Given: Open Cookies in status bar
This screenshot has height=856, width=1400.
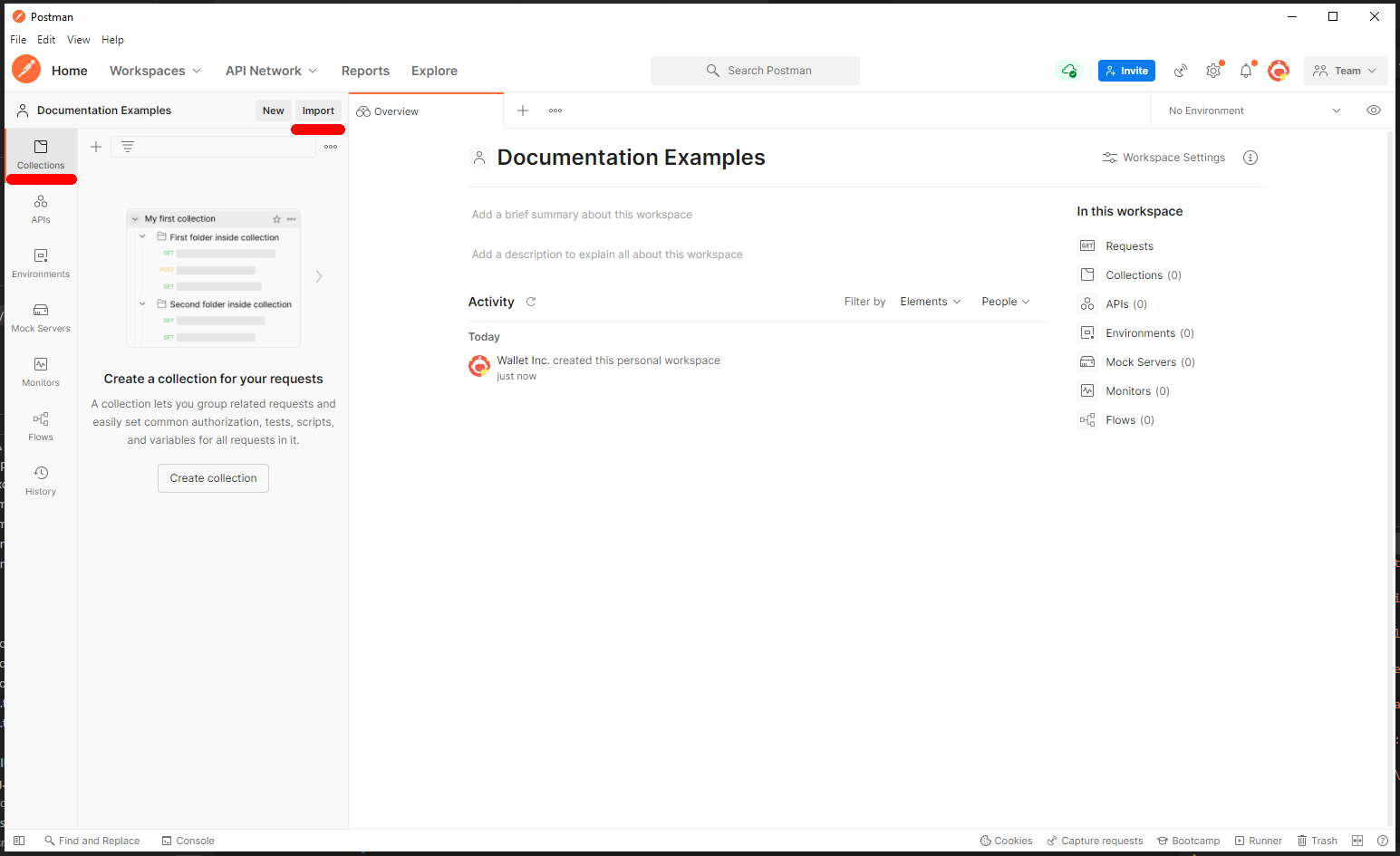Looking at the screenshot, I should pyautogui.click(x=1007, y=841).
